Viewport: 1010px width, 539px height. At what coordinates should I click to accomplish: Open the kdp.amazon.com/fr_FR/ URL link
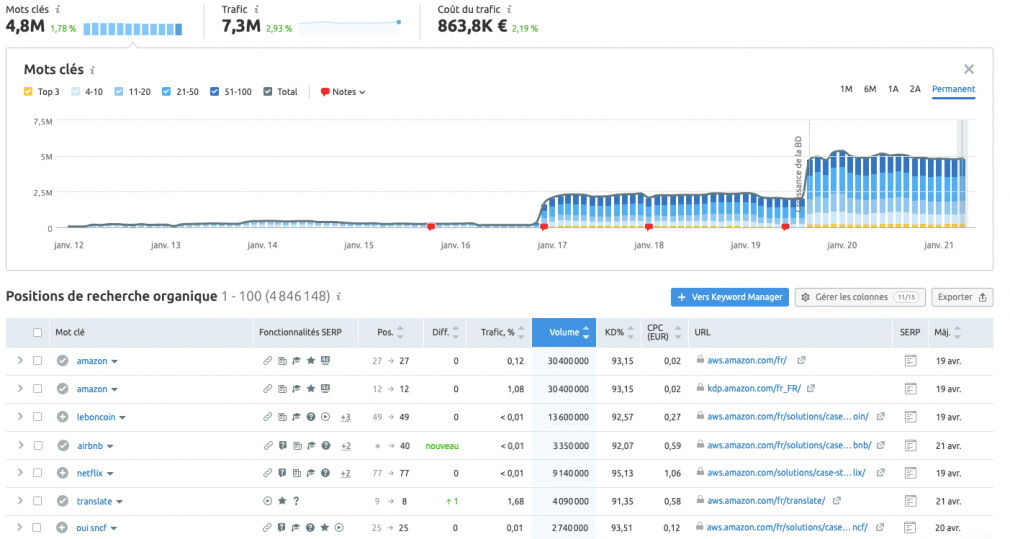point(754,389)
